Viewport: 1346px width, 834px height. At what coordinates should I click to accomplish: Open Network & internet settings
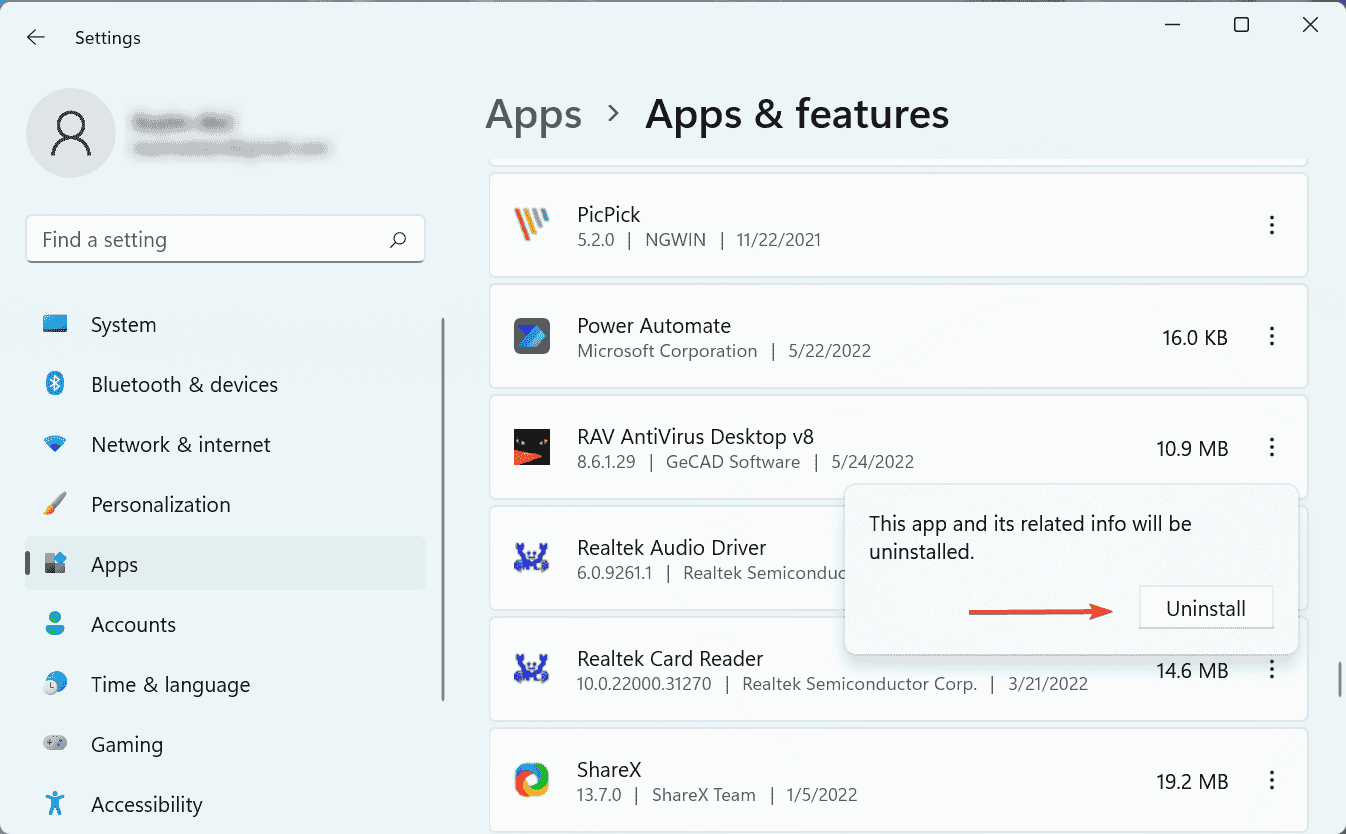[x=225, y=445]
